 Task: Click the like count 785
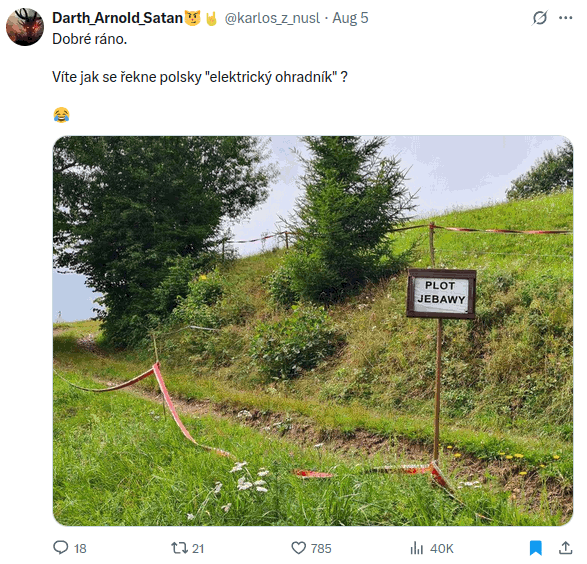coord(321,549)
